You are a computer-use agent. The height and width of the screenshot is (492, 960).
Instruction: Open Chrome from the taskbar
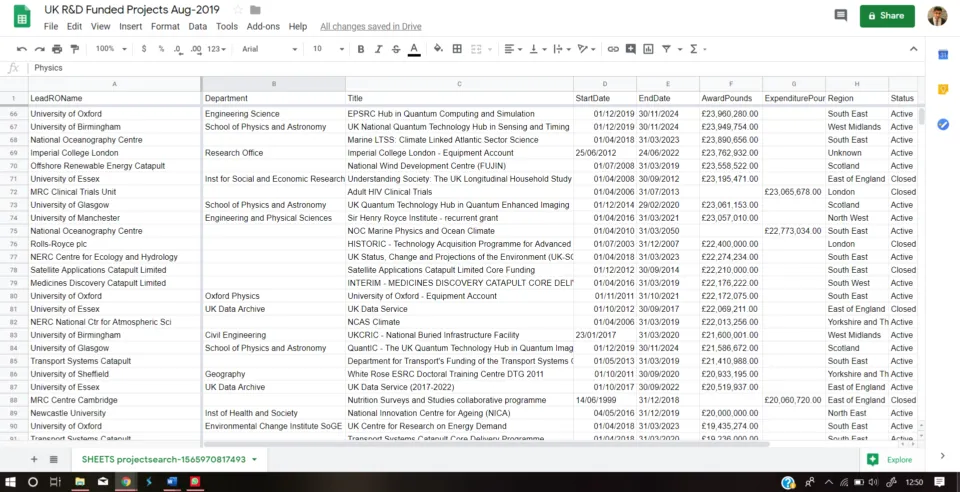coord(126,482)
